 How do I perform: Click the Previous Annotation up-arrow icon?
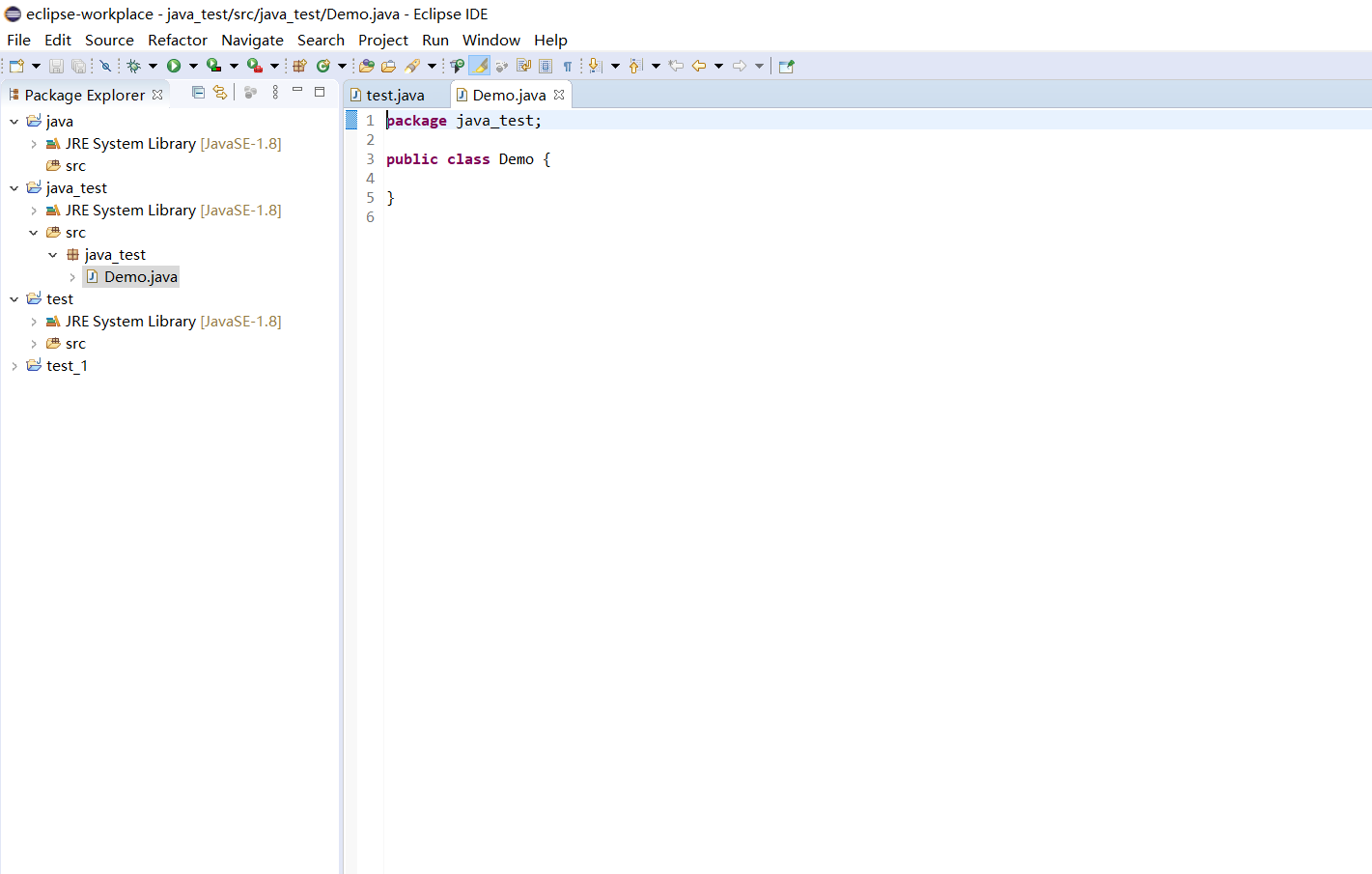coord(635,66)
